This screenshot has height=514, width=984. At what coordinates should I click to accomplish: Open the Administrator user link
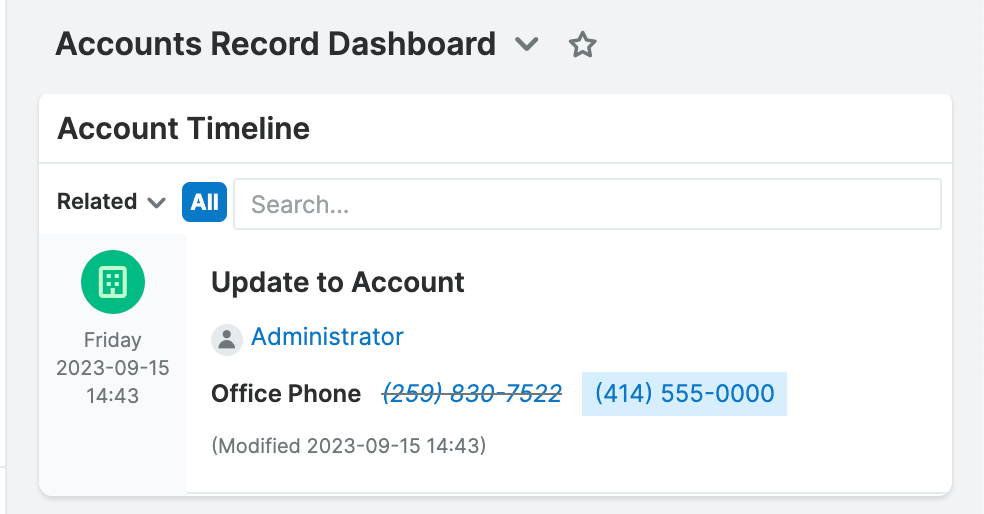point(327,337)
